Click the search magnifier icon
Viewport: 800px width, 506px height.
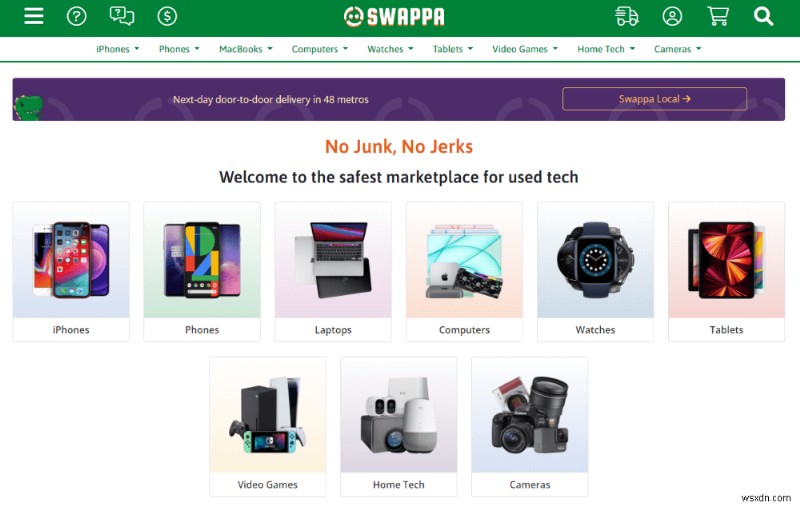pyautogui.click(x=763, y=16)
